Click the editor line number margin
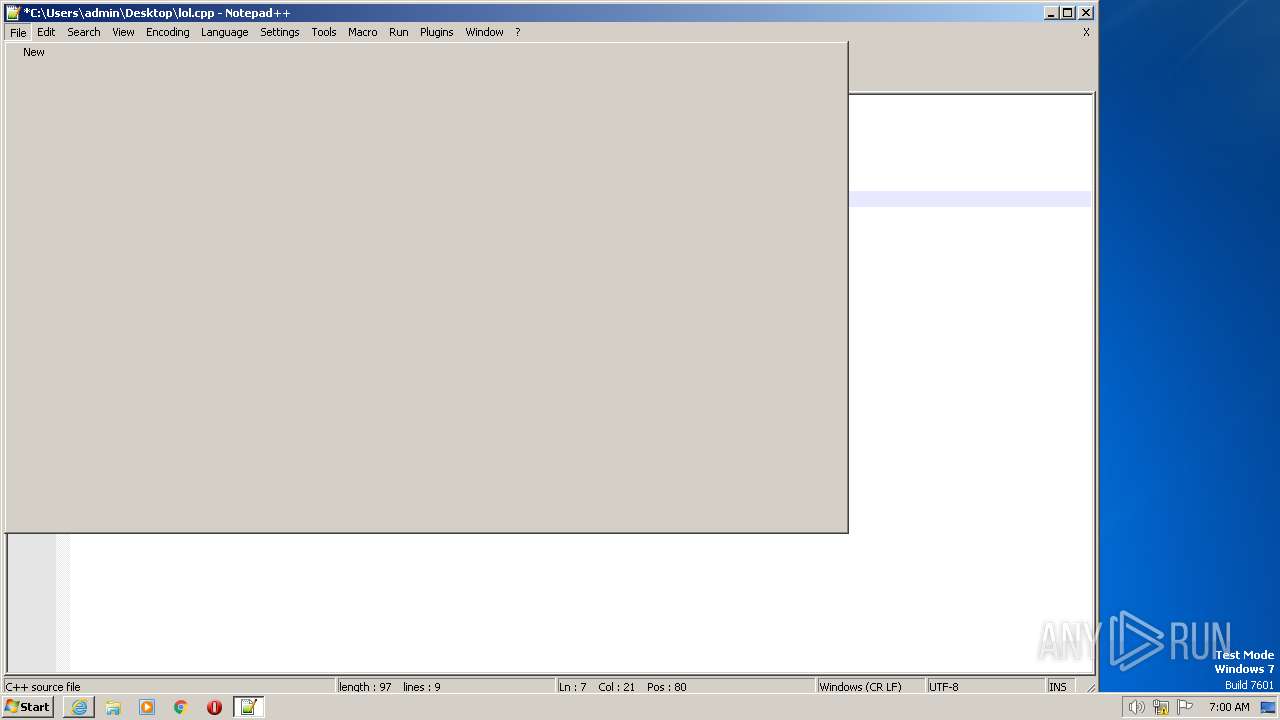The height and width of the screenshot is (720, 1280). click(x=31, y=603)
